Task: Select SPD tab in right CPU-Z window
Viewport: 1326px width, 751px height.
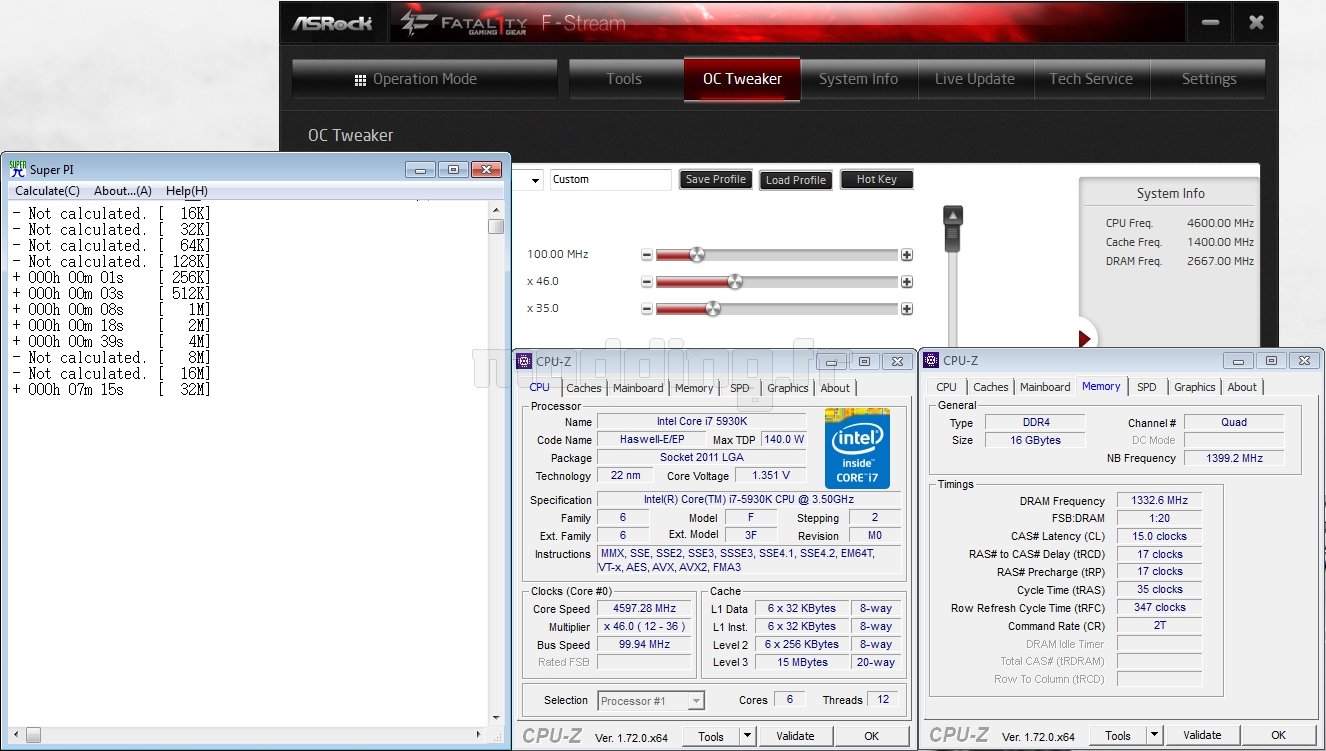Action: 1147,387
